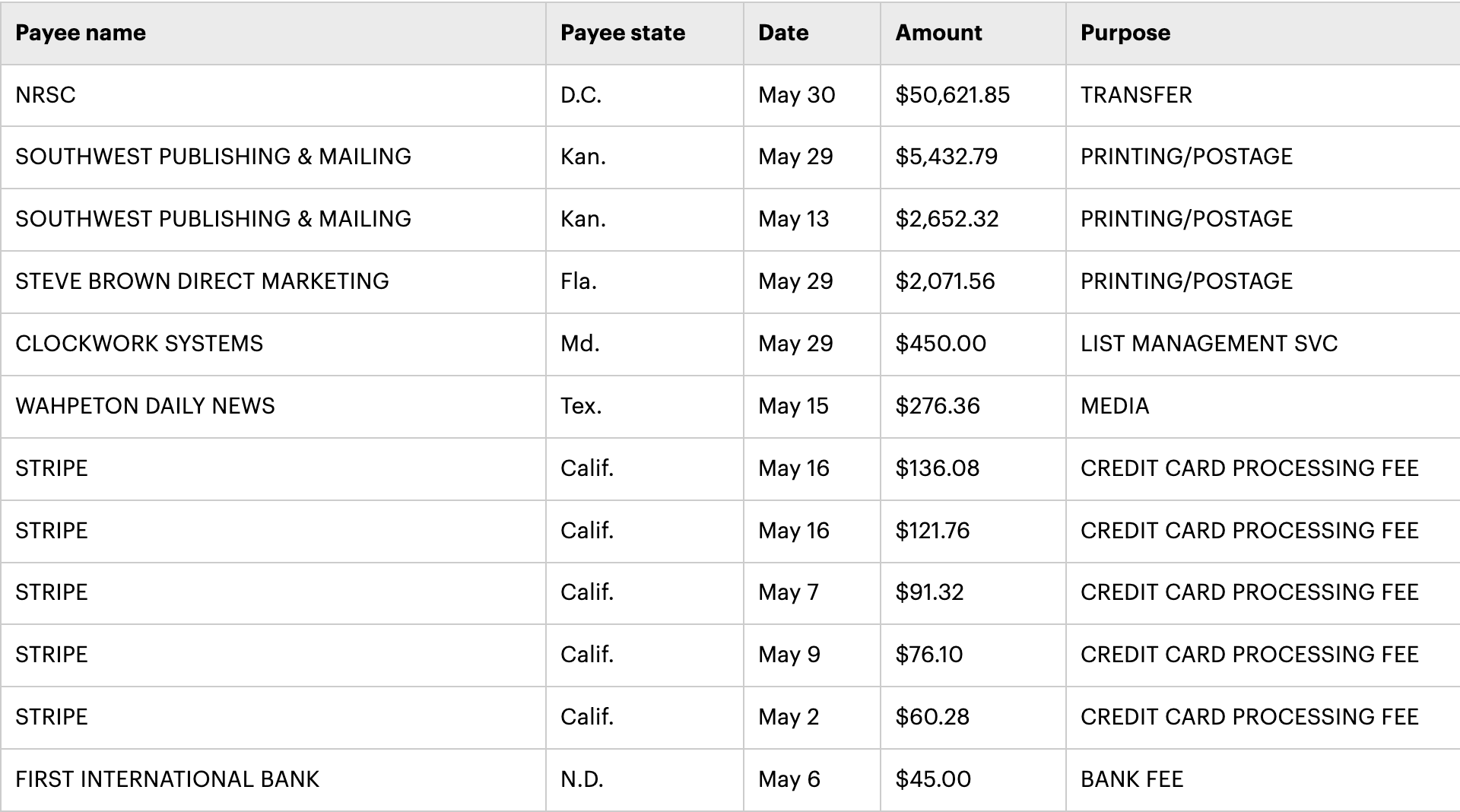Screen dimensions: 1460x812
Task: Select the N.D. payee state cell
Action: [582, 779]
